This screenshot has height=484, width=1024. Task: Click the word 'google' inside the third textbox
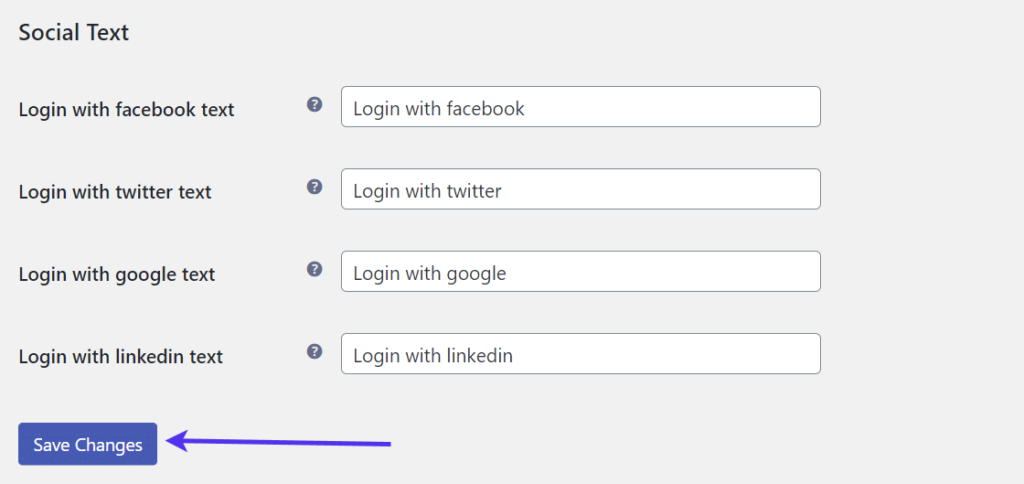coord(475,272)
